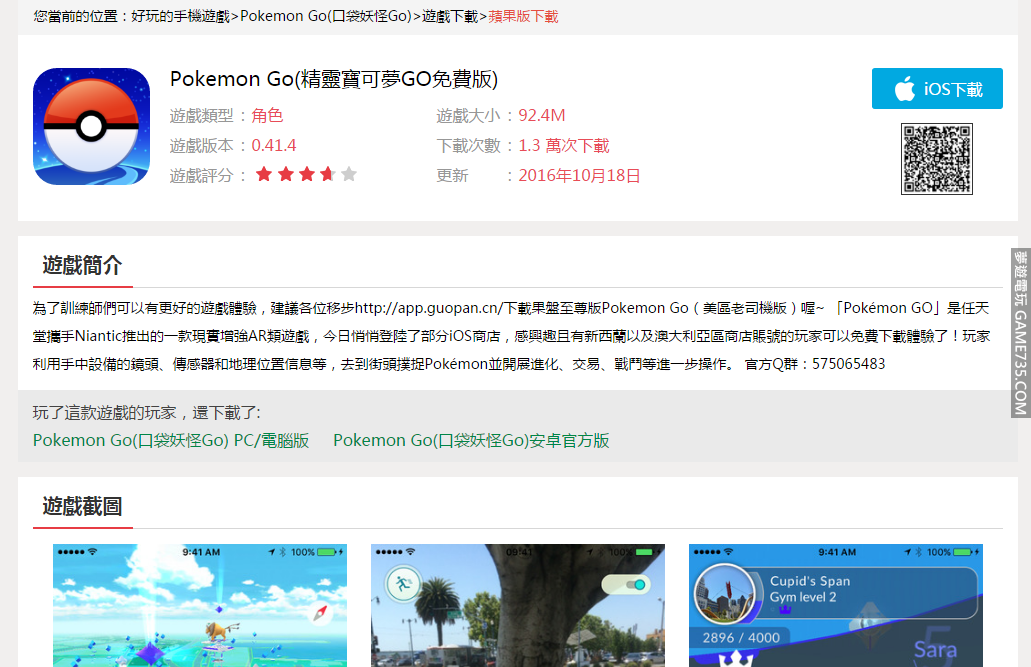Open the Pokemon Go PC/電腦版 link
Screen dimensions: 1031x667
(x=171, y=440)
